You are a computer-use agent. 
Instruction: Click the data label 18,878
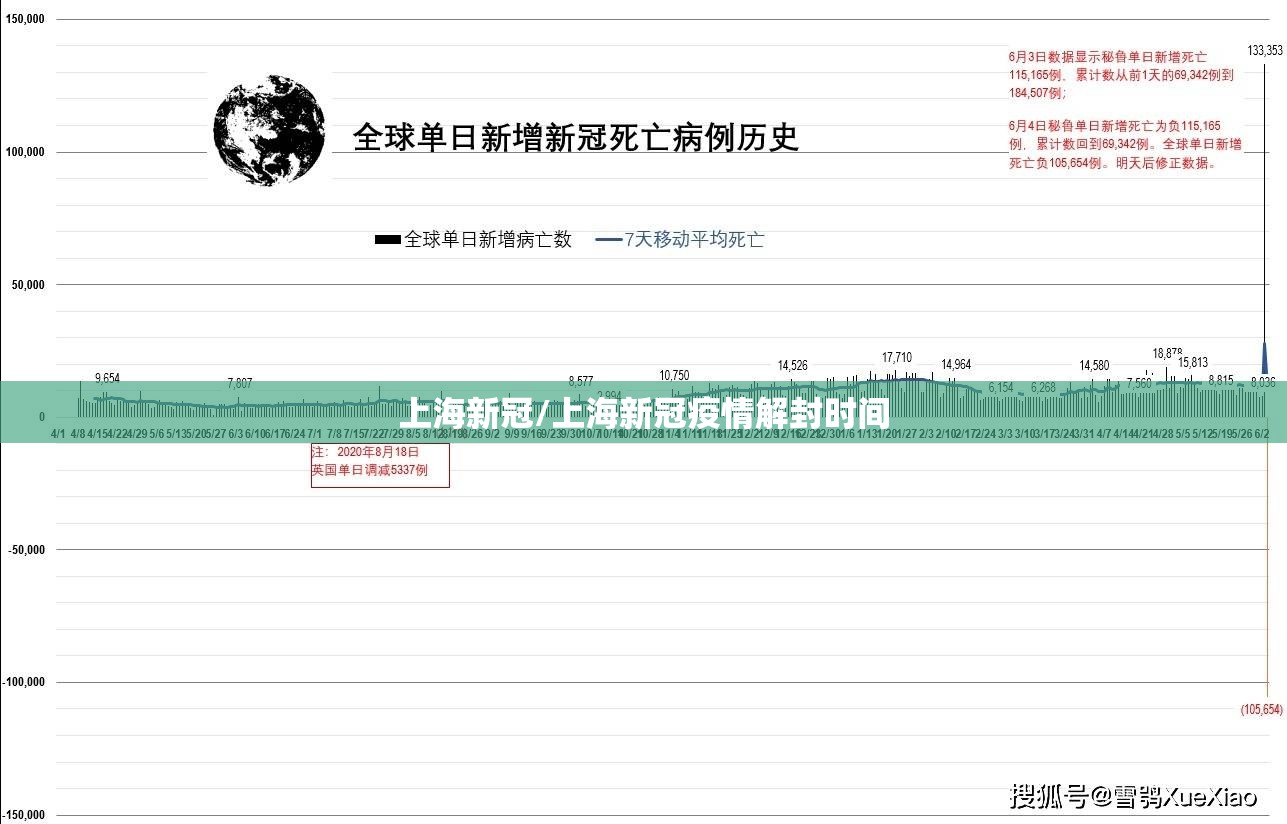(1167, 353)
